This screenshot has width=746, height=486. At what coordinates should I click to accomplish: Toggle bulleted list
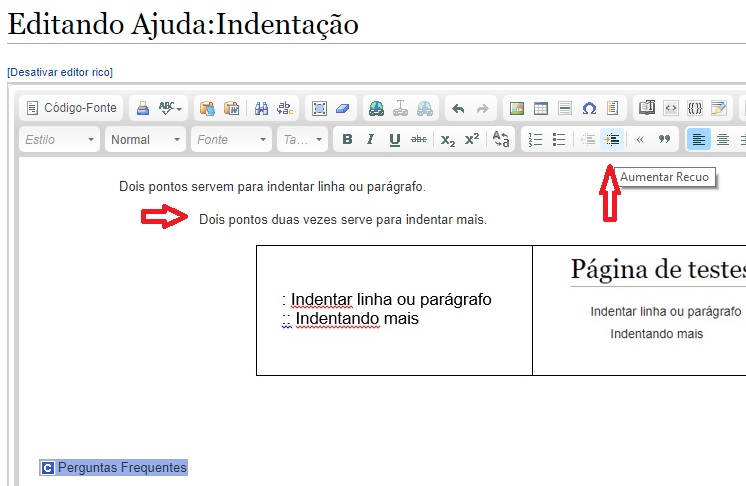pyautogui.click(x=559, y=139)
